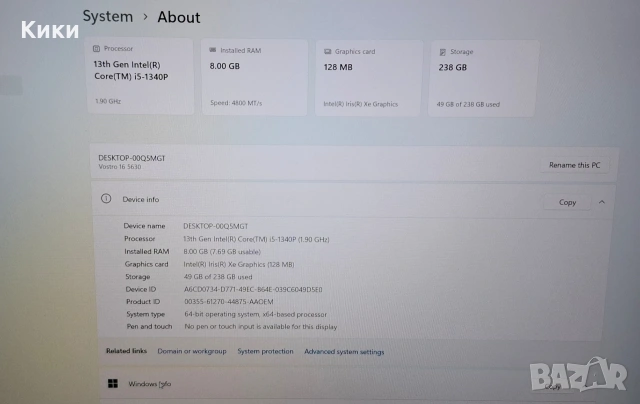Open Advanced system settings link

click(344, 352)
